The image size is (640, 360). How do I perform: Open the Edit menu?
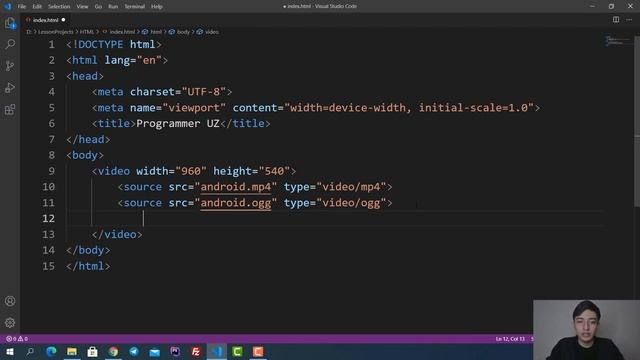pos(37,7)
